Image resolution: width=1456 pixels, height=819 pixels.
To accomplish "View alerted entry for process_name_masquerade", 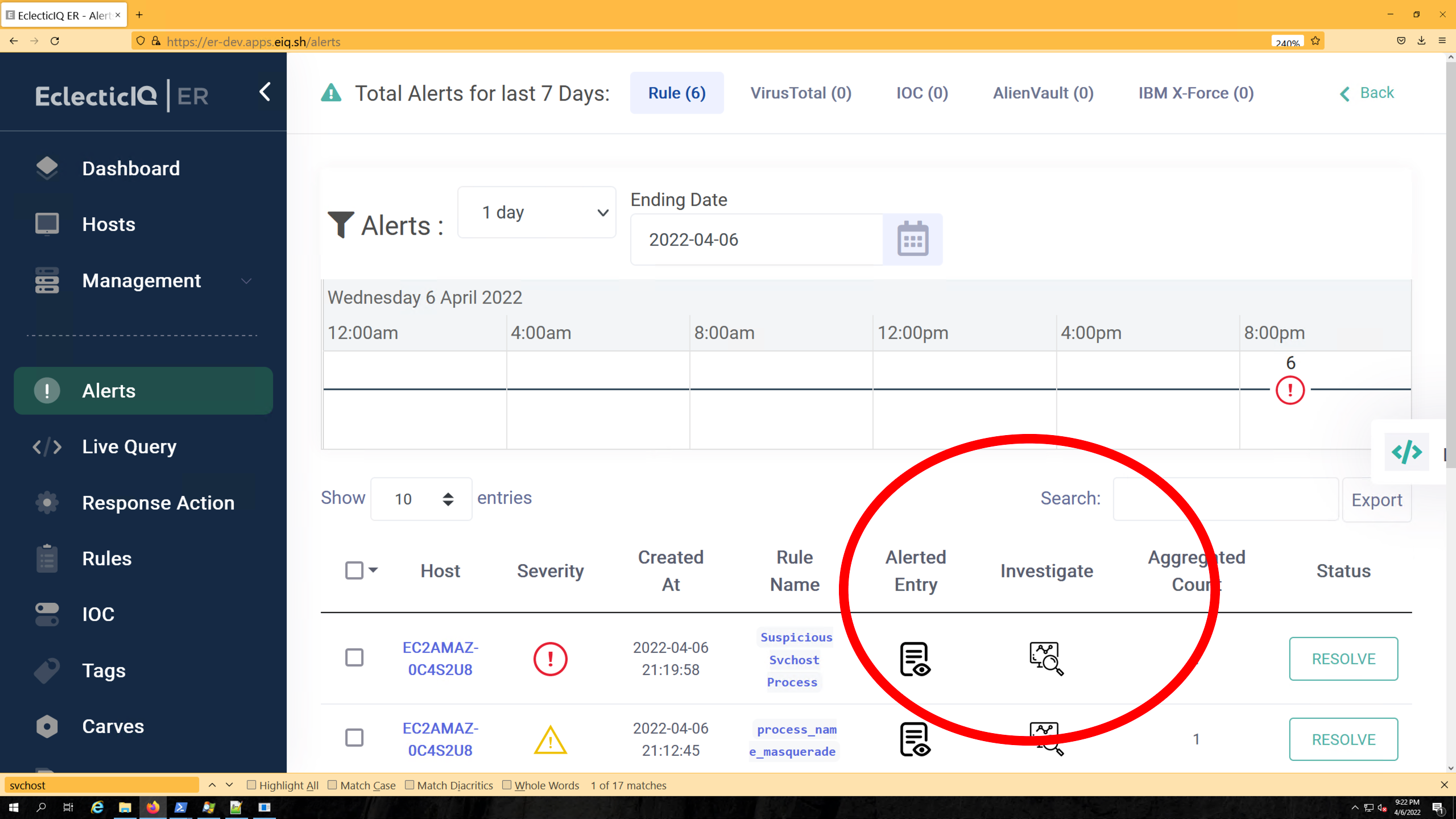I will coord(915,739).
